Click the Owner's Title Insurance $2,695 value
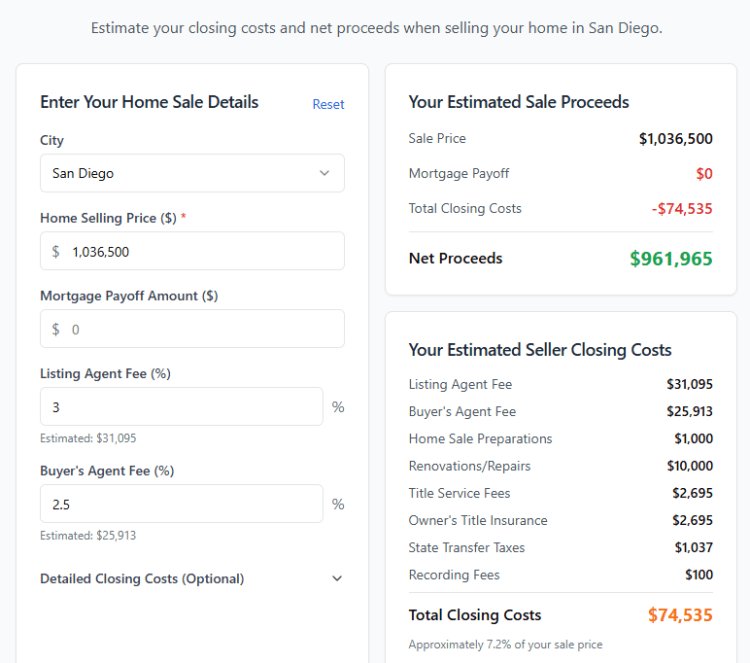 click(693, 520)
